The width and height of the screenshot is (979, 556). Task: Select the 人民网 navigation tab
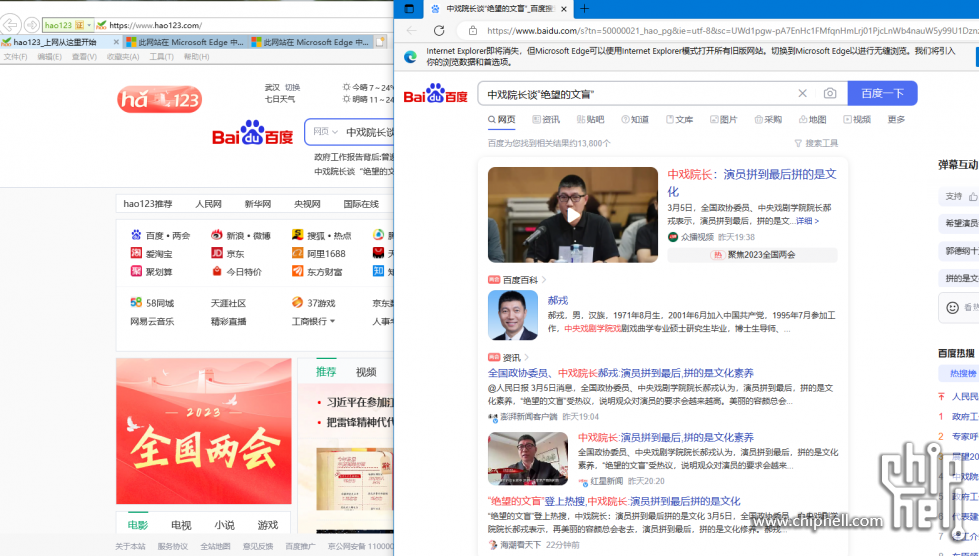pos(208,204)
